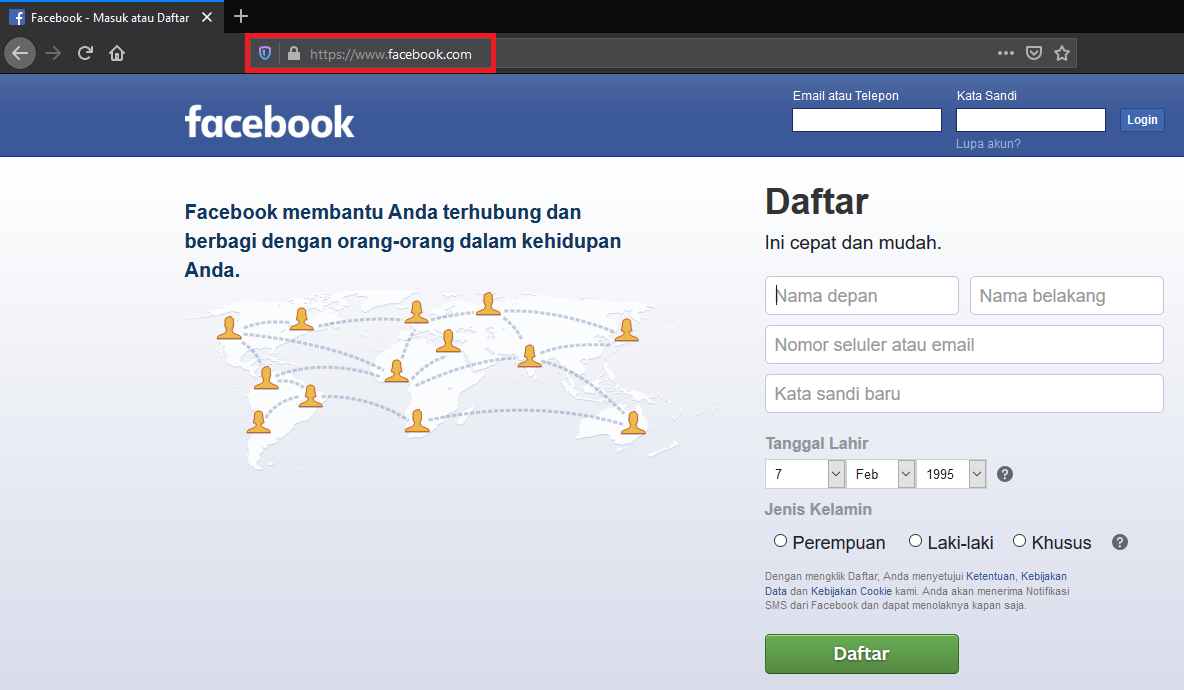Open the page actions three-dots menu

pos(1006,54)
